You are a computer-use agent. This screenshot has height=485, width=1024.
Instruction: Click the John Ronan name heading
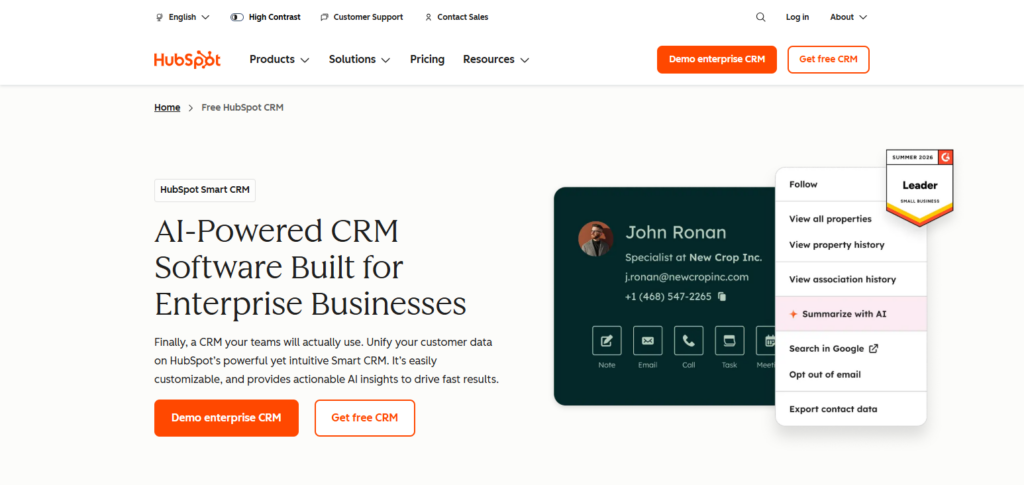(x=676, y=232)
